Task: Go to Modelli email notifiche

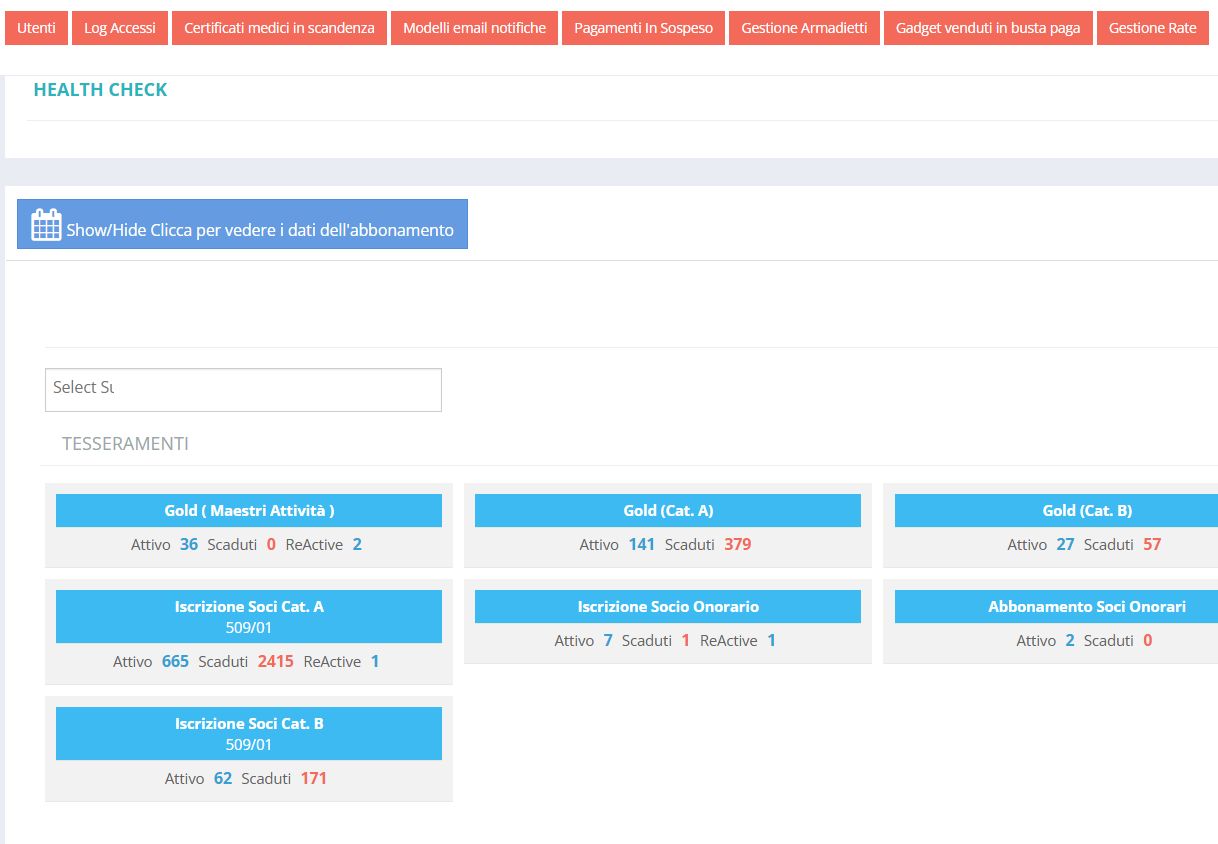Action: click(474, 28)
